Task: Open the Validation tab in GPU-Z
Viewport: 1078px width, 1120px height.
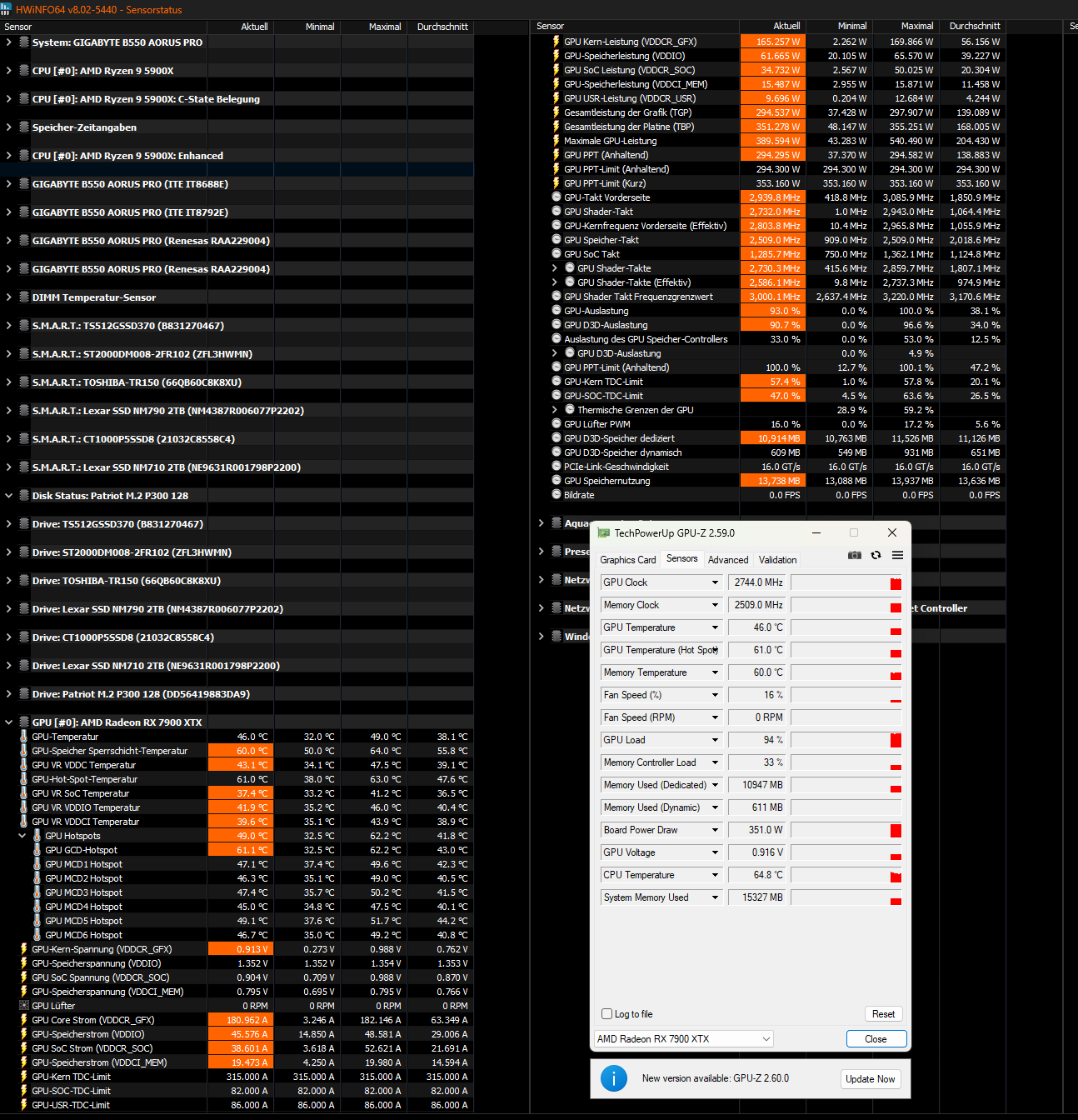Action: pos(776,559)
